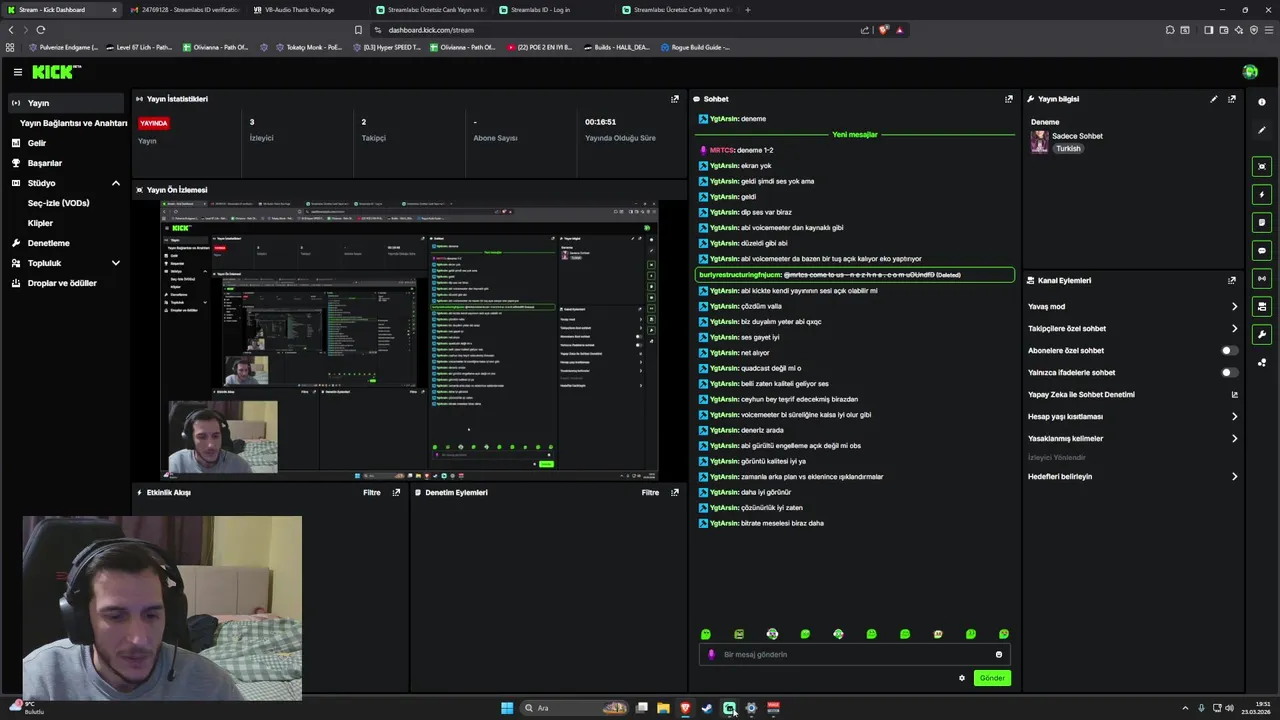1280x720 pixels.
Task: Open Filtre in Etkinlik Akışı panel
Action: pyautogui.click(x=371, y=492)
